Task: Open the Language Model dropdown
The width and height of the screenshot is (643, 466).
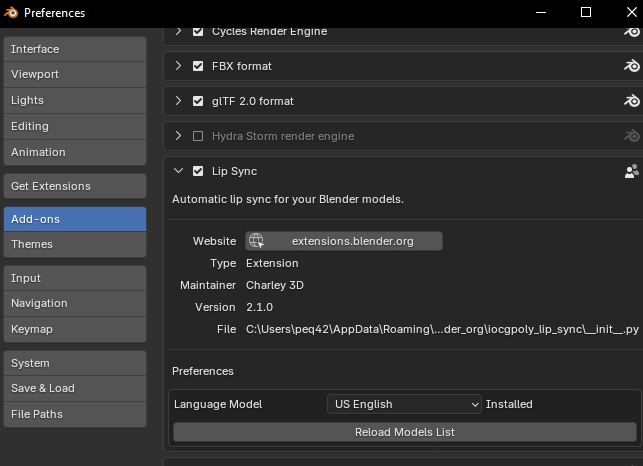Action: tap(404, 404)
